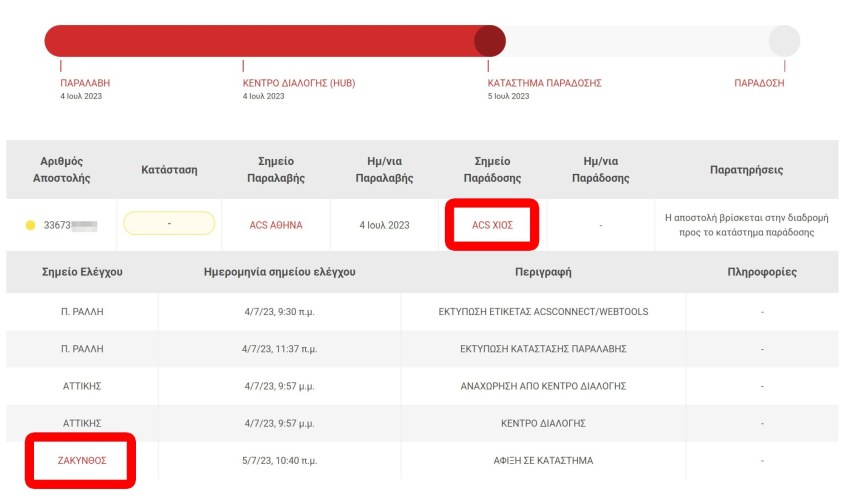The width and height of the screenshot is (850, 500).
Task: Click the Παρατηρήσεις column header
Action: click(746, 170)
